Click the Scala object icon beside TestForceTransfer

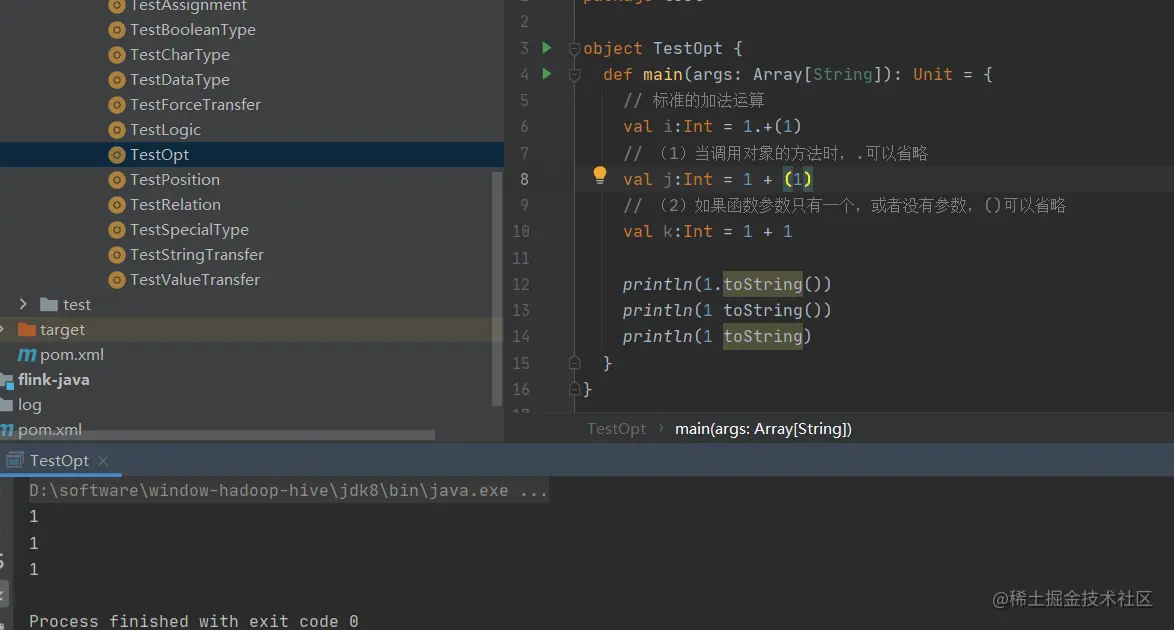tap(116, 105)
